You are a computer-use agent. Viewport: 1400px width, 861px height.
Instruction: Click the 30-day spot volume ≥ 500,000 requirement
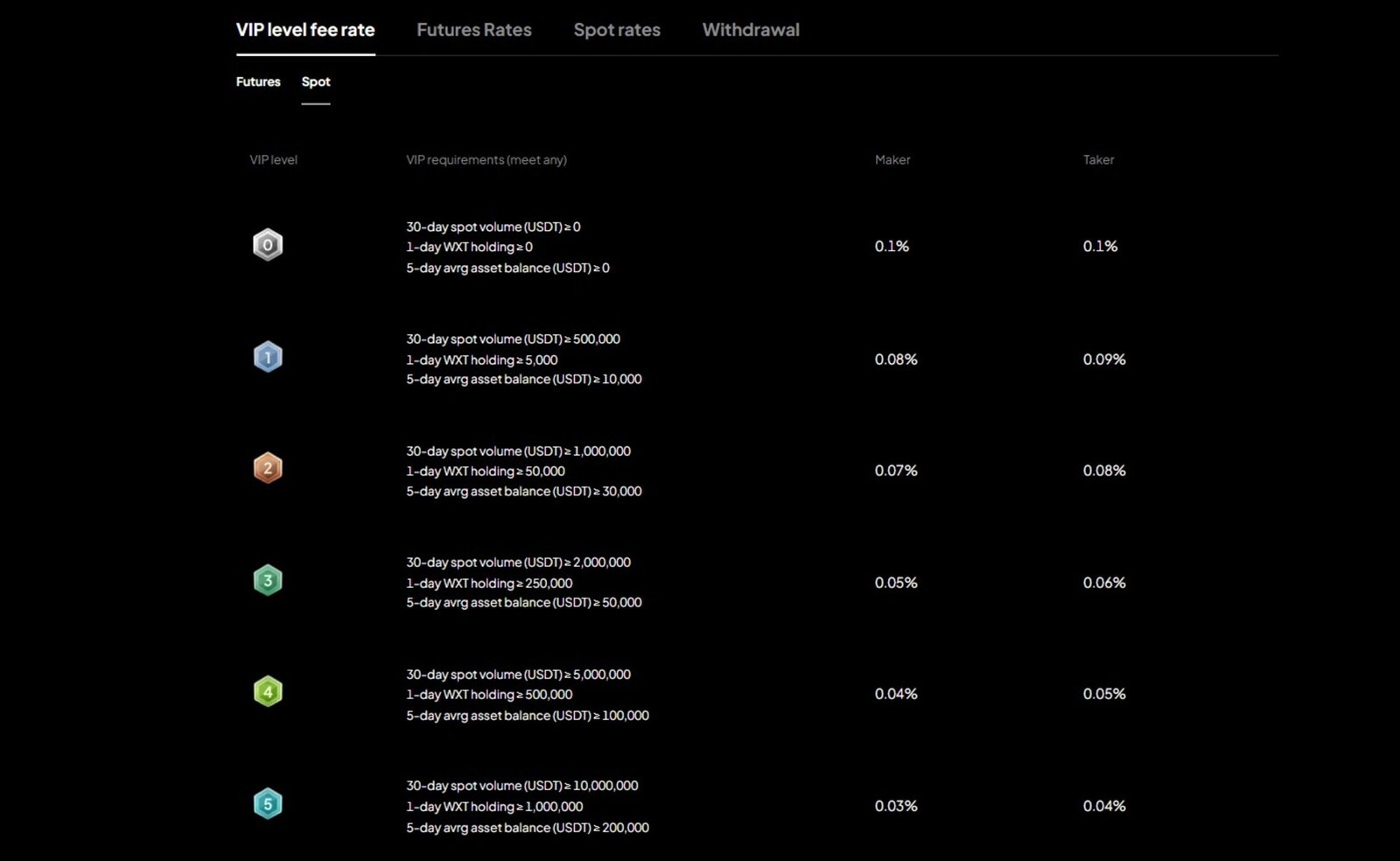tap(513, 339)
